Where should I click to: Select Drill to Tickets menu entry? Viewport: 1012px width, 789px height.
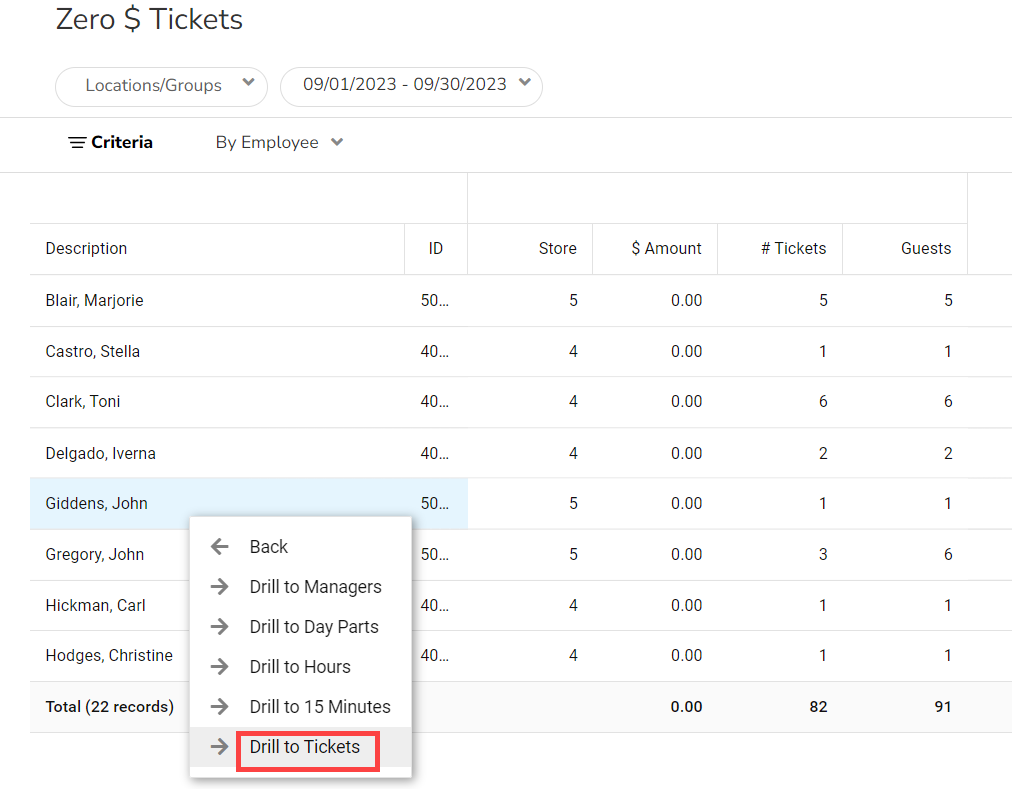point(305,747)
